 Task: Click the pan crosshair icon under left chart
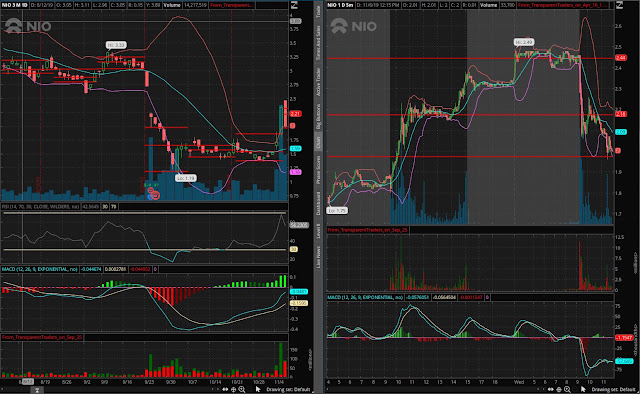point(233,390)
